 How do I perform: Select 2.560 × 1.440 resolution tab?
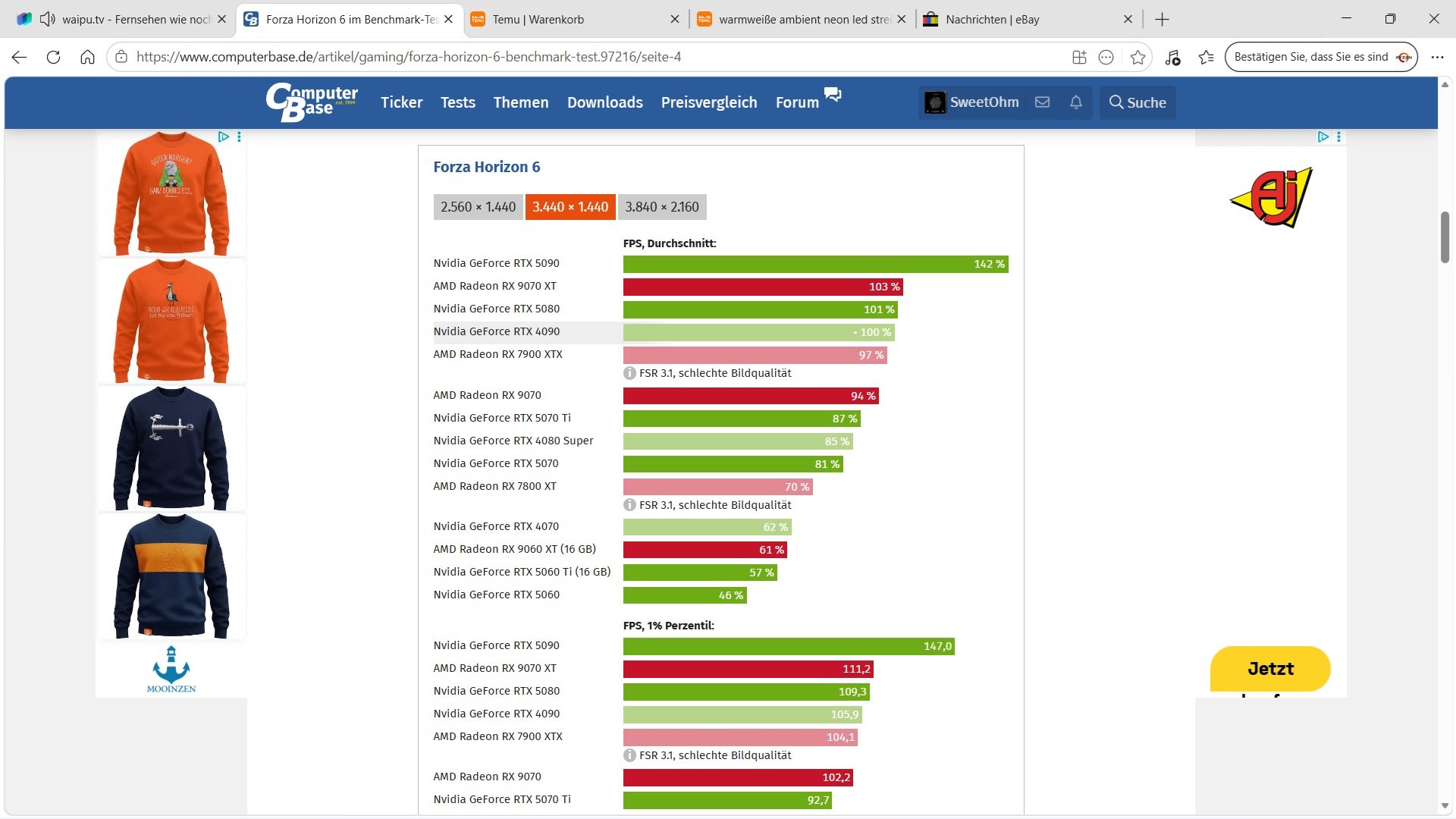point(478,207)
